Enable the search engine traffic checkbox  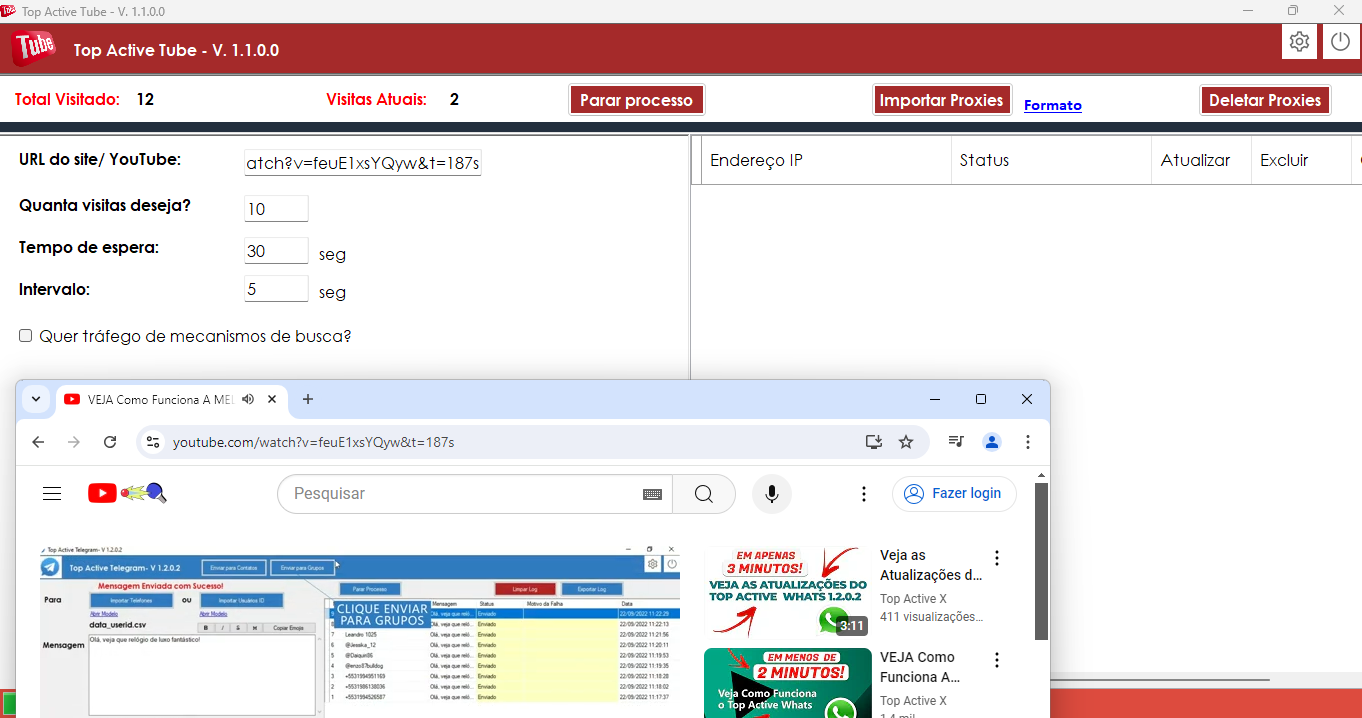pyautogui.click(x=26, y=336)
